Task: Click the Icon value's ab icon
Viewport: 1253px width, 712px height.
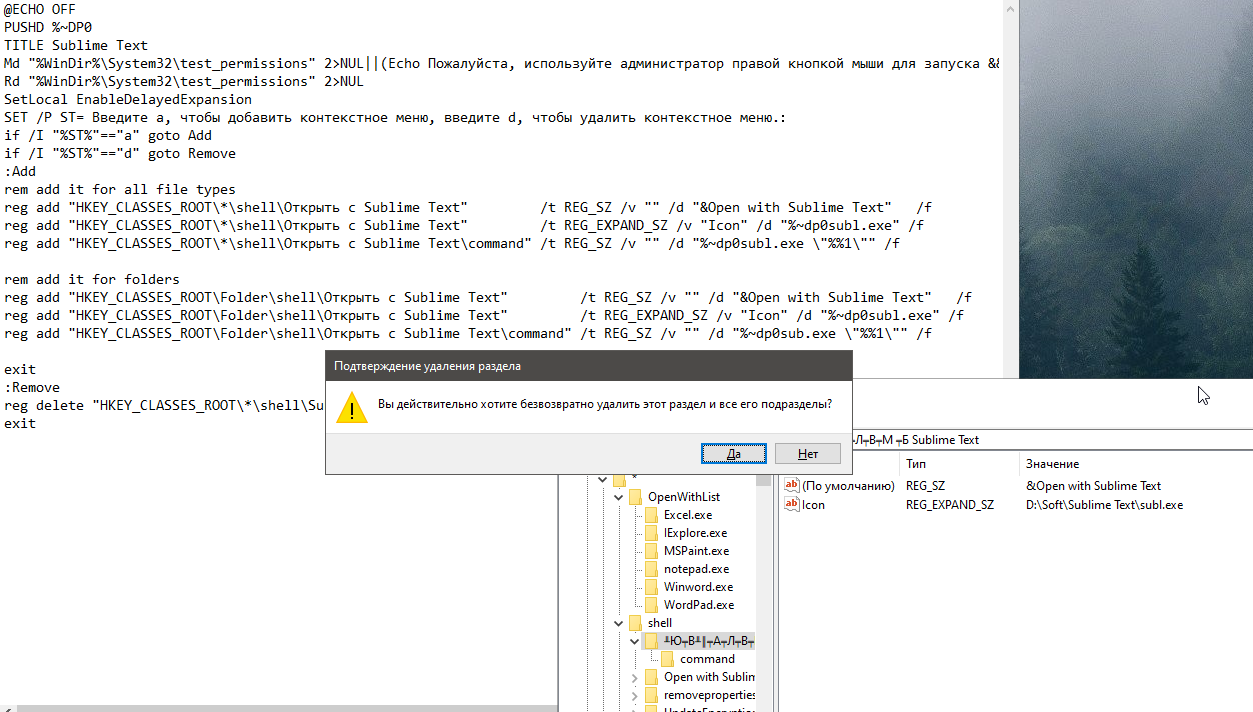Action: [792, 505]
